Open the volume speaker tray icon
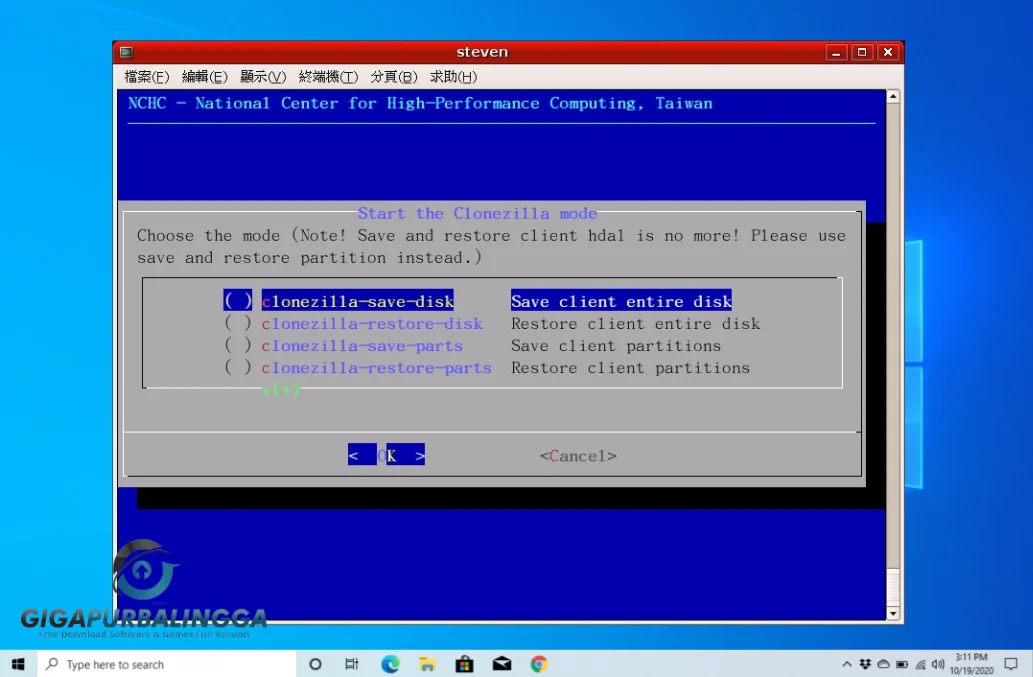The image size is (1033, 677). [938, 664]
